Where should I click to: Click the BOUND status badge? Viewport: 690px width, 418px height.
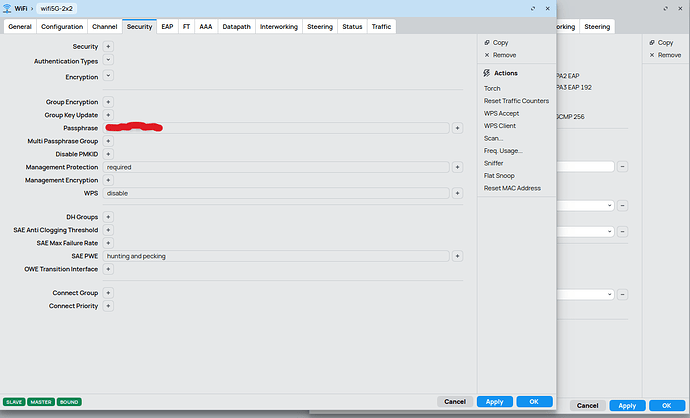[x=69, y=402]
